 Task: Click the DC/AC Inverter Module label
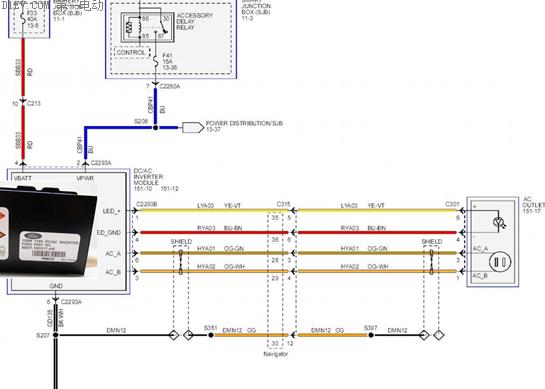[148, 177]
